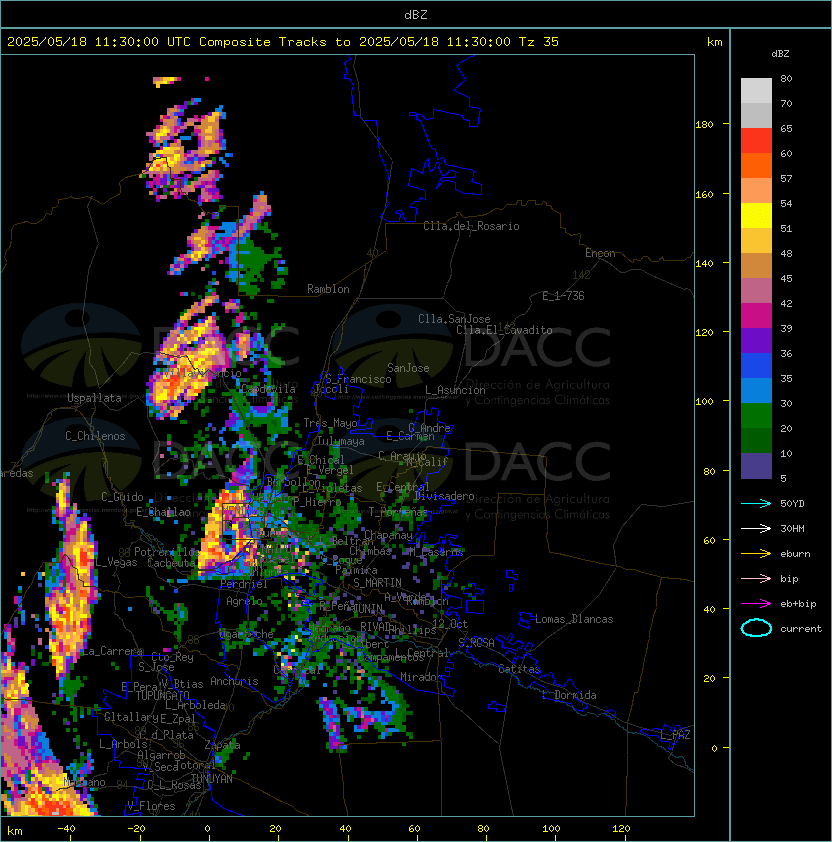Click the white 30HM arrow legend icon
The image size is (832, 842).
coord(756,528)
